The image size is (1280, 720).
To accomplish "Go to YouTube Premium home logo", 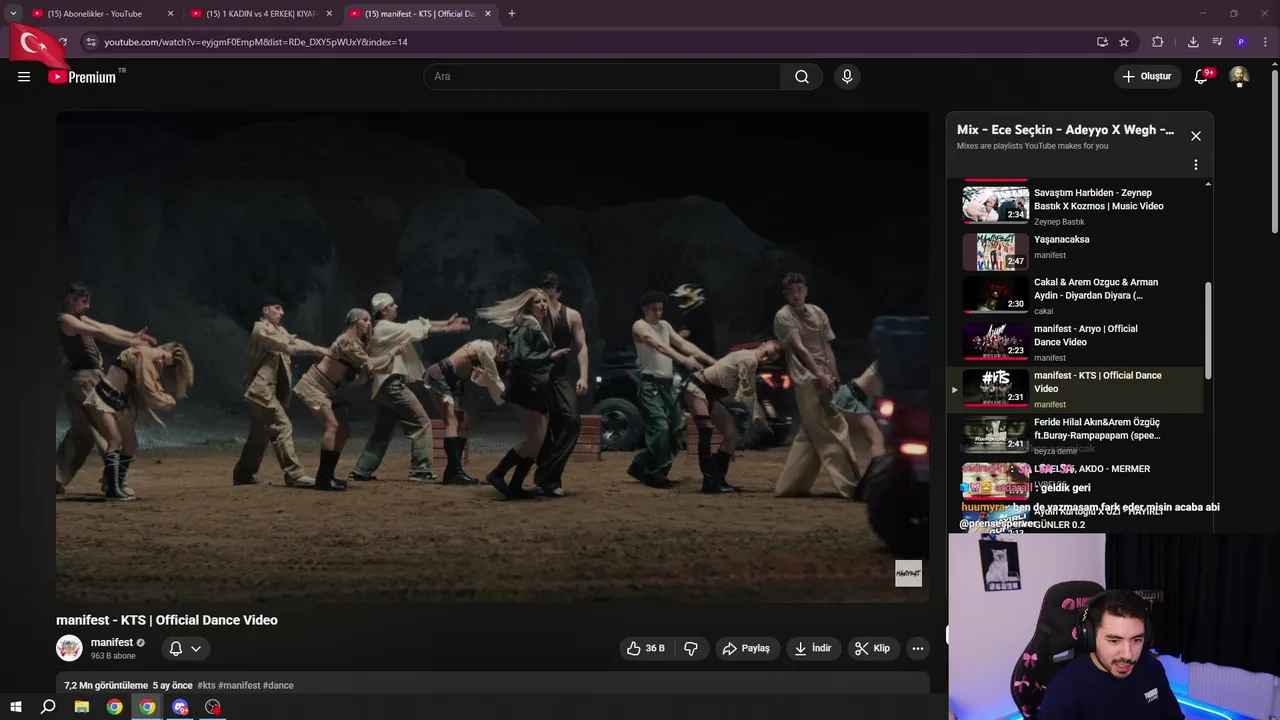I will pyautogui.click(x=82, y=77).
